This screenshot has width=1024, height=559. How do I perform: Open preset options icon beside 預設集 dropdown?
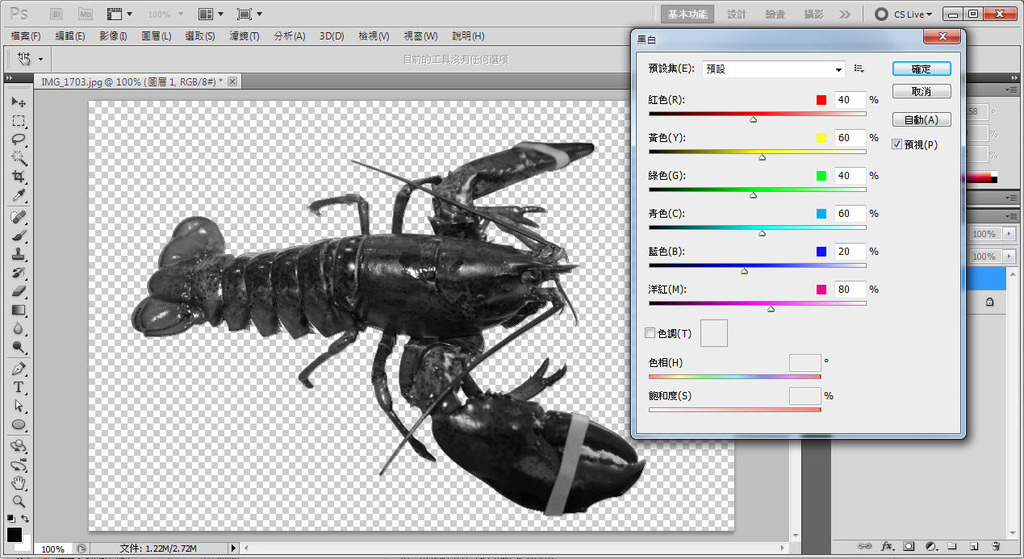(x=859, y=69)
